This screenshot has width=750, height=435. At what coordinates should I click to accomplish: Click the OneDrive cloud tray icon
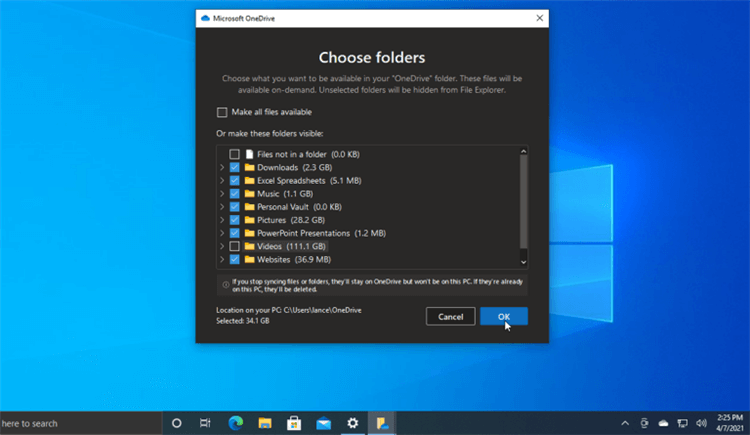(664, 422)
